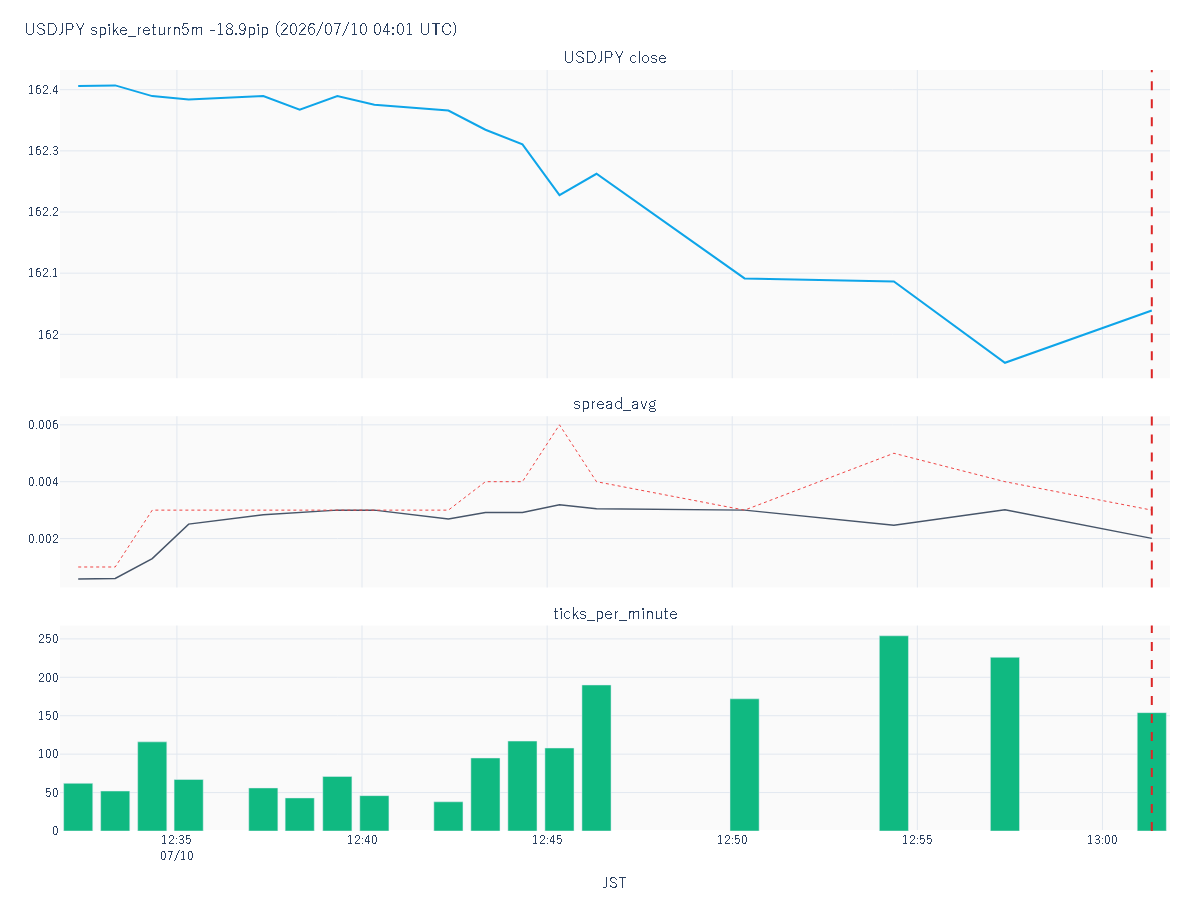Select the ticks_per_minute subplot title
Viewport: 1200px width, 900px height.
pyautogui.click(x=615, y=614)
